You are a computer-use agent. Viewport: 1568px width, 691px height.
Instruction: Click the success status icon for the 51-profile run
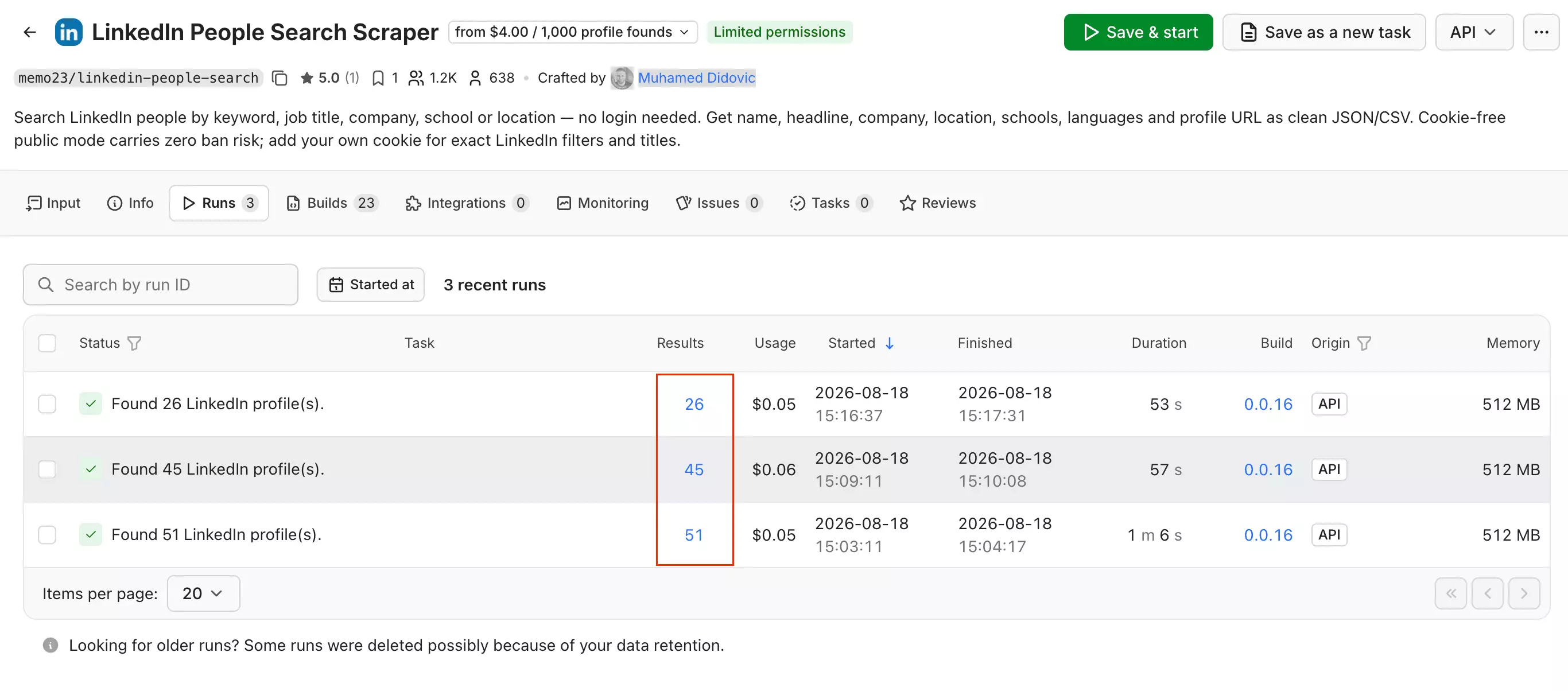coord(91,534)
